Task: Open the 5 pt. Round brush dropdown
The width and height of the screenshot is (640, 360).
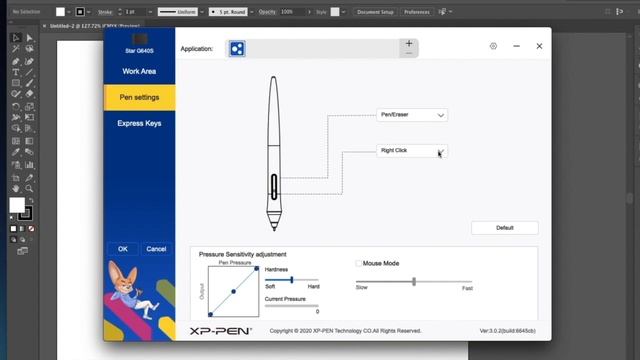Action: pyautogui.click(x=251, y=12)
